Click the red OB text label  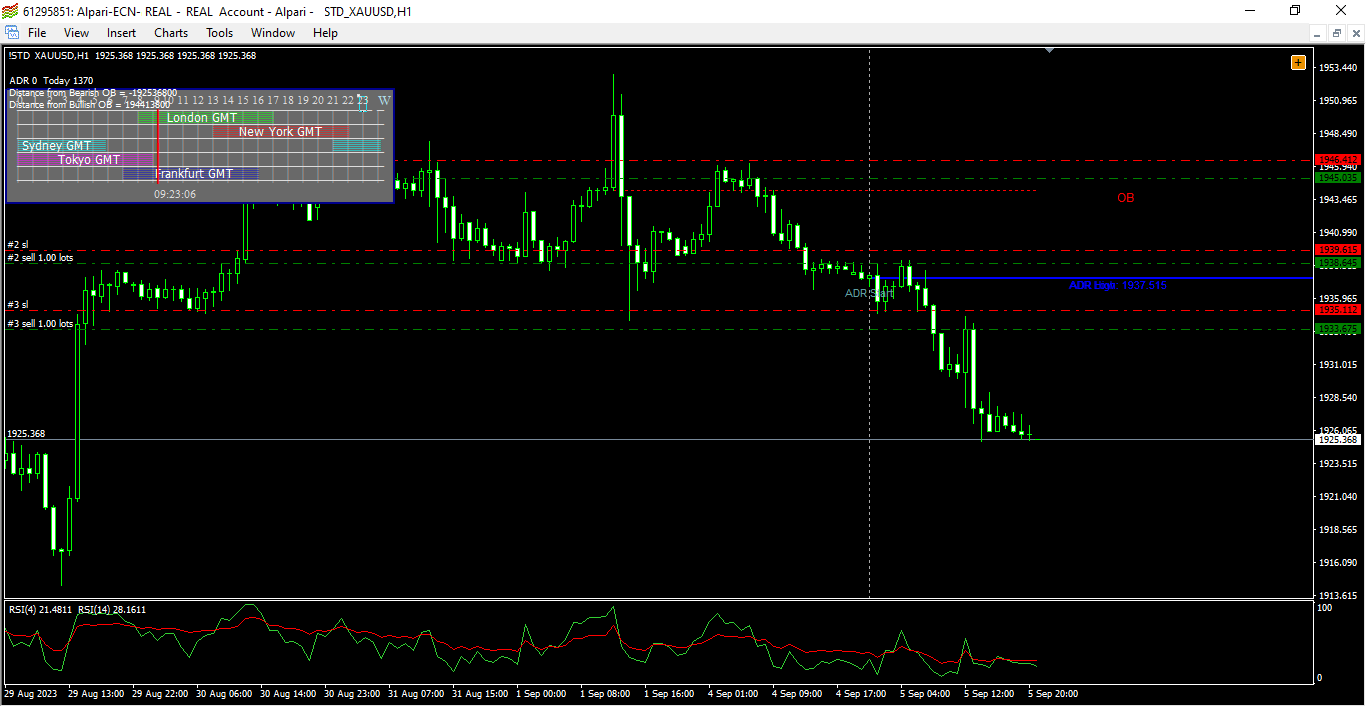pyautogui.click(x=1125, y=198)
